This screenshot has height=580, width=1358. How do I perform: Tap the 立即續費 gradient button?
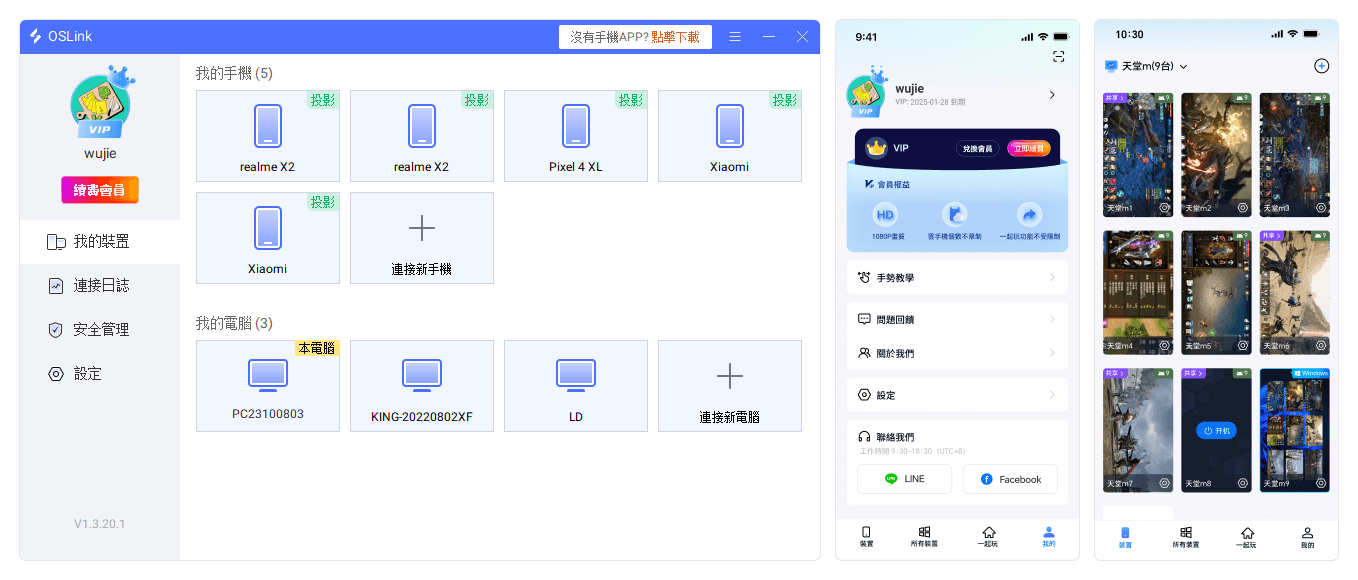click(x=1028, y=148)
